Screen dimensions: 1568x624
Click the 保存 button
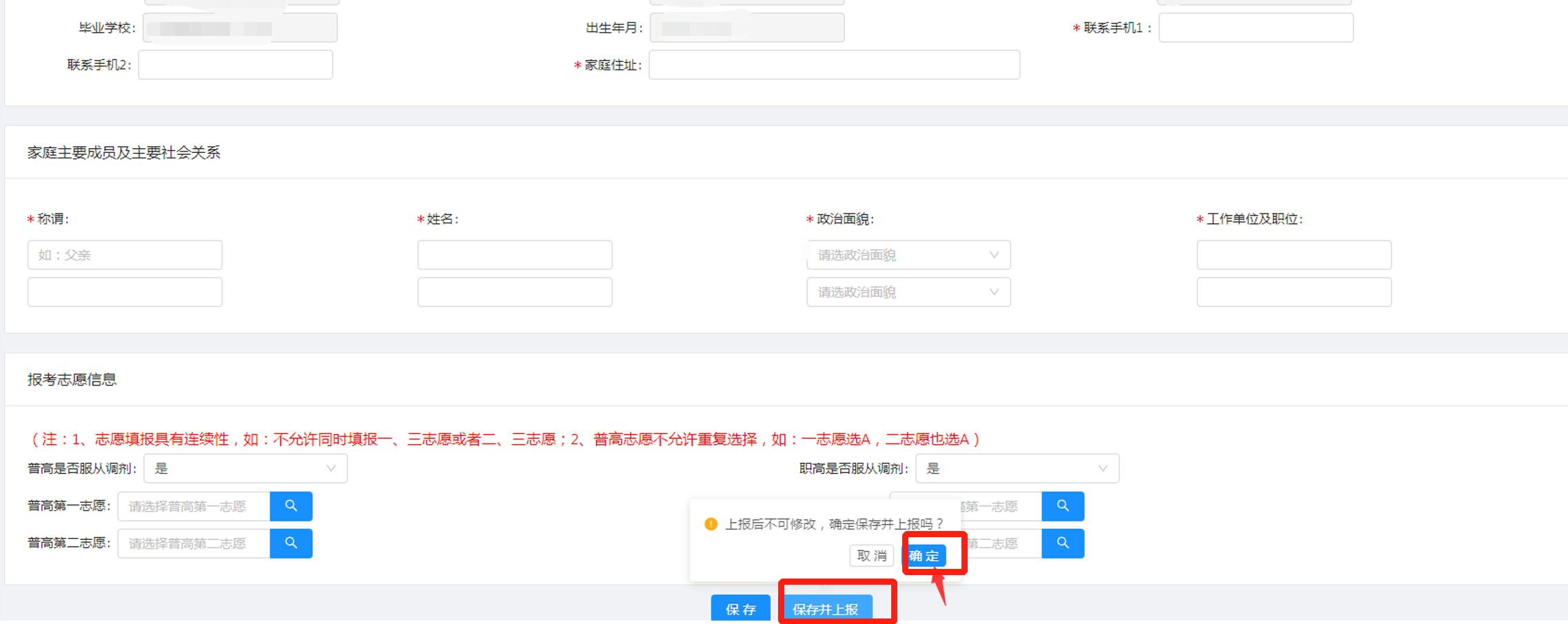[x=741, y=609]
